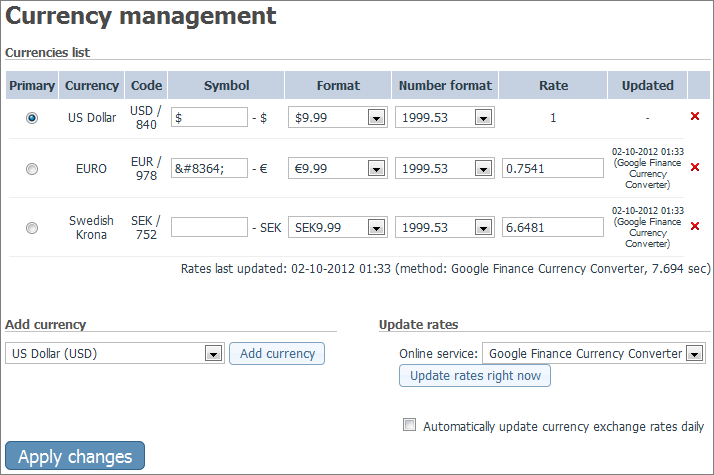Image resolution: width=714 pixels, height=475 pixels.
Task: Choose Swedish Krona as primary currency
Action: click(x=32, y=228)
